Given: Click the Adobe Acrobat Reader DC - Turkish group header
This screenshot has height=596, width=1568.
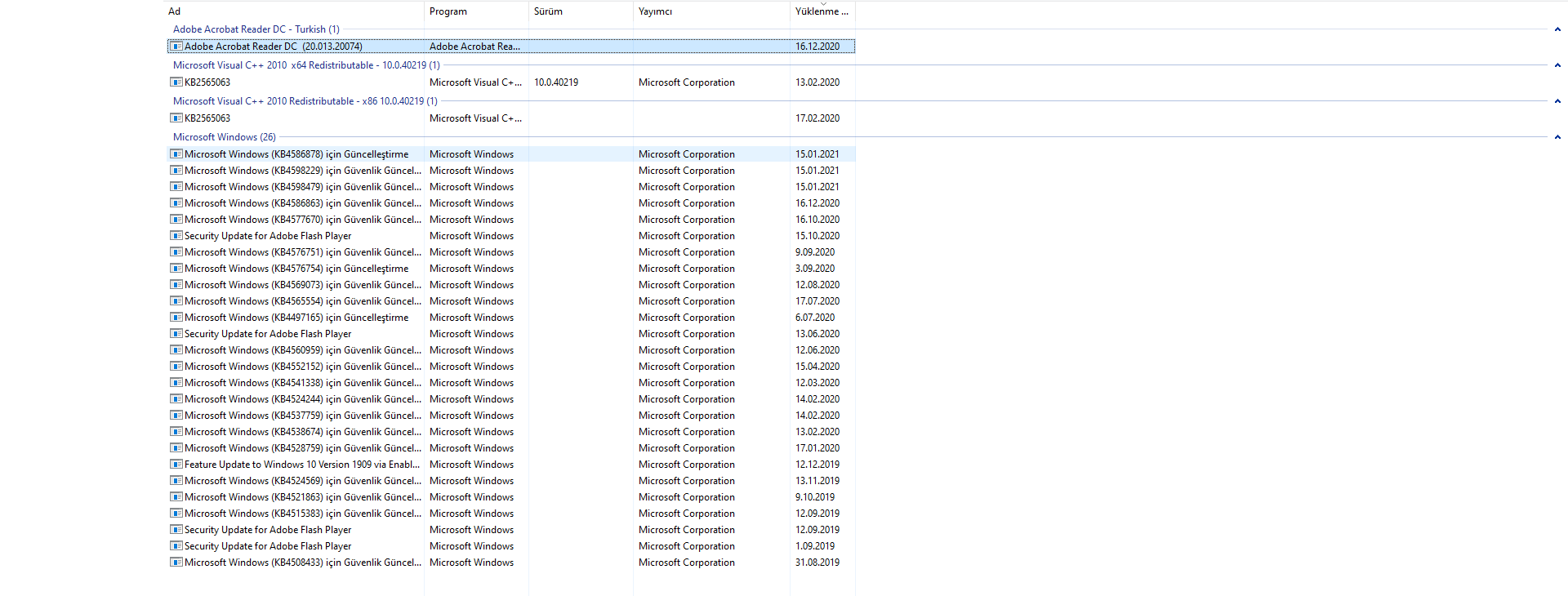Looking at the screenshot, I should coord(256,29).
